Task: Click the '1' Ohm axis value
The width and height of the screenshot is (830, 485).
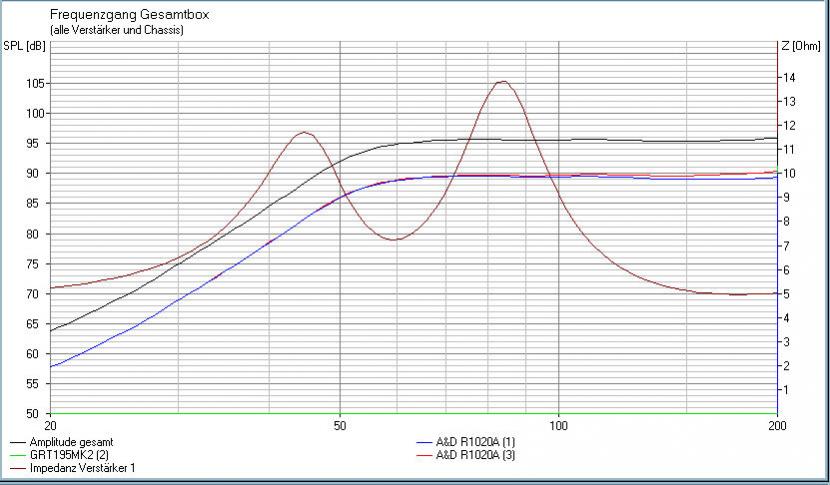Action: pos(787,390)
